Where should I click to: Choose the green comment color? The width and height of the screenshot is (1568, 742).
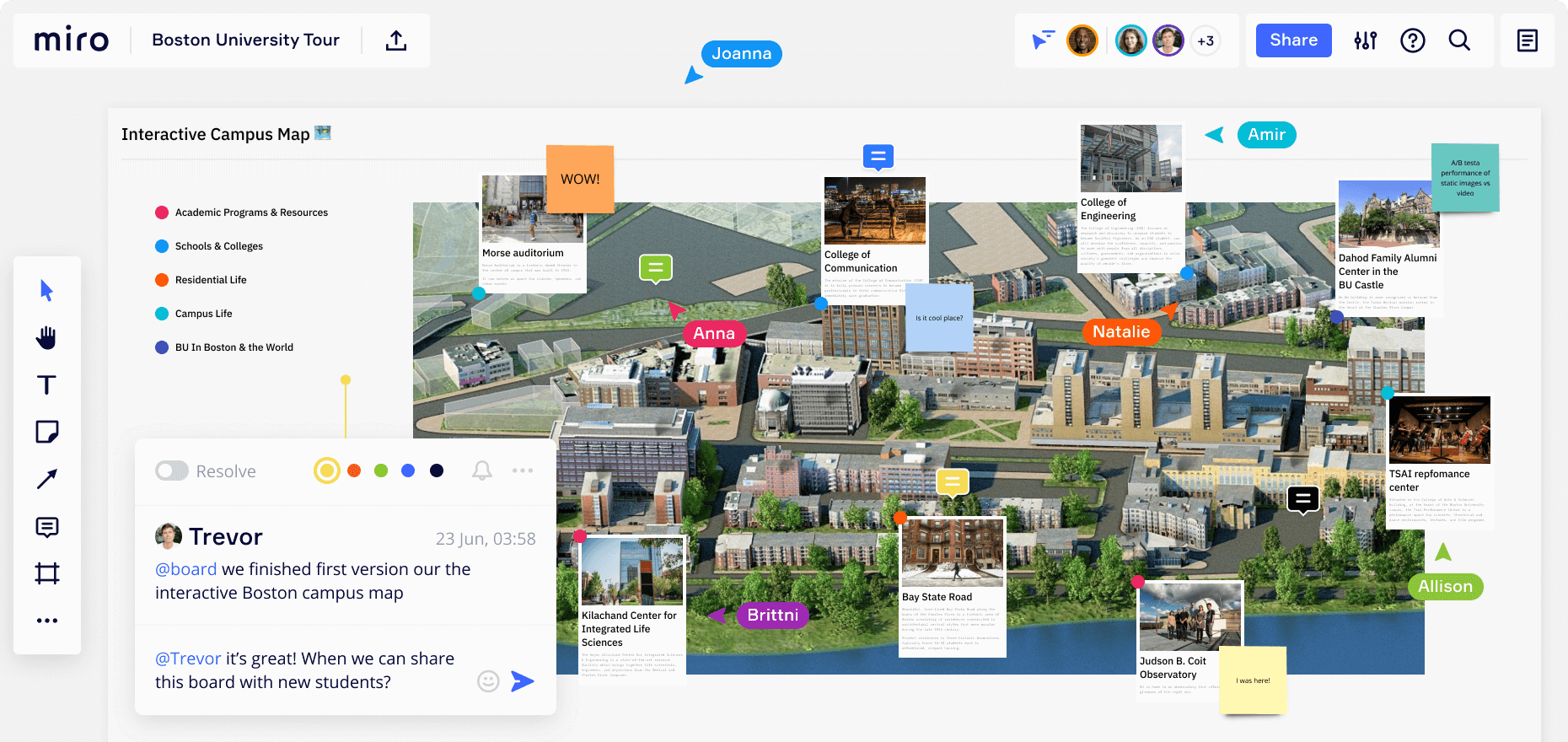(x=381, y=470)
